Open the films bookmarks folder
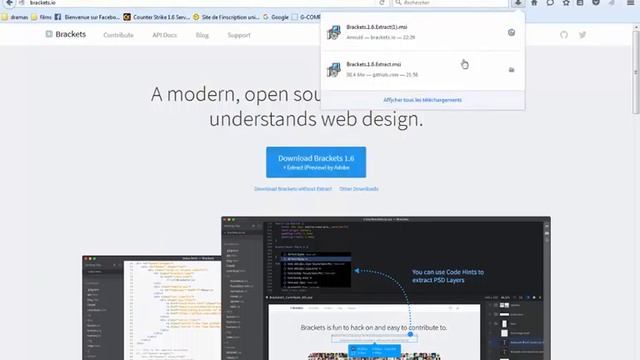The width and height of the screenshot is (640, 360). pyautogui.click(x=42, y=17)
